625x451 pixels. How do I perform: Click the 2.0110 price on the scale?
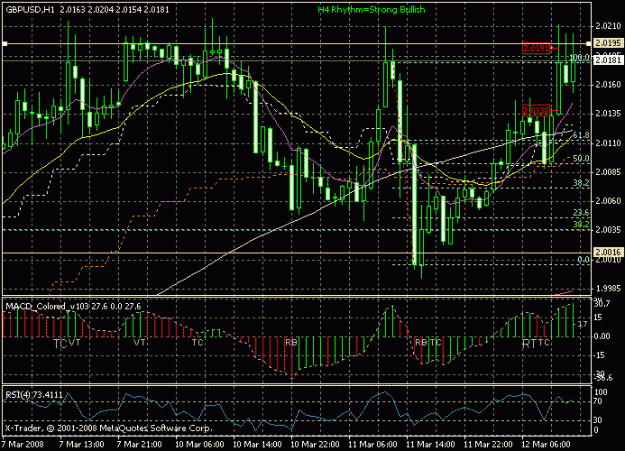pos(608,143)
